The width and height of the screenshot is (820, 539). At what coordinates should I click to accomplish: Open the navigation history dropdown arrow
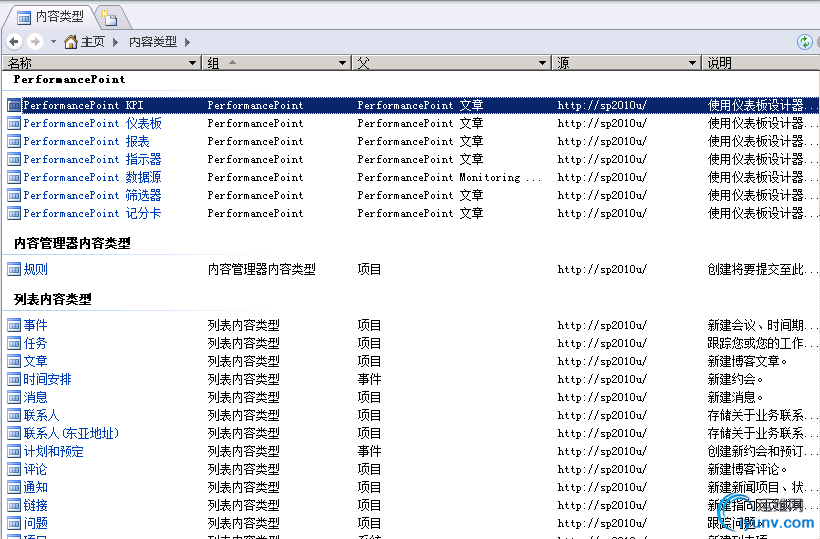click(x=53, y=41)
